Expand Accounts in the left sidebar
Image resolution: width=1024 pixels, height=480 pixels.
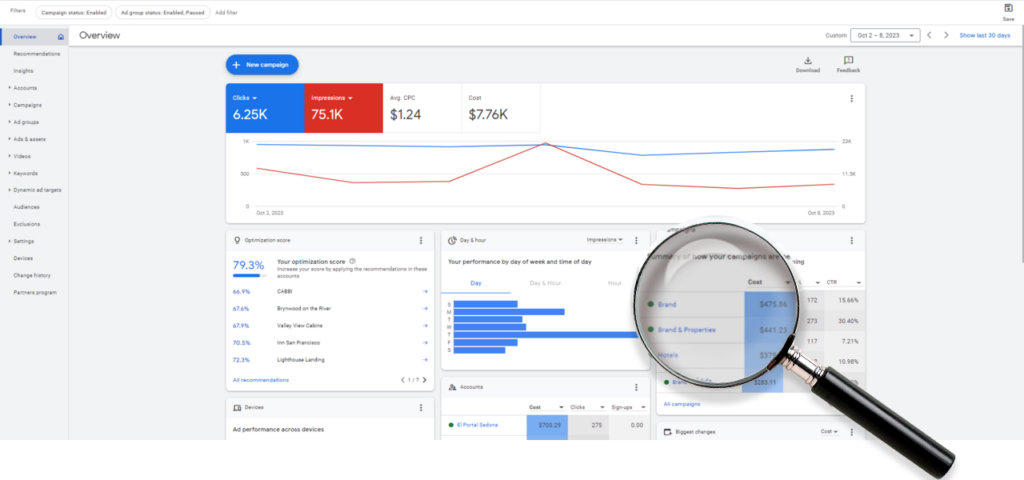tap(9, 88)
